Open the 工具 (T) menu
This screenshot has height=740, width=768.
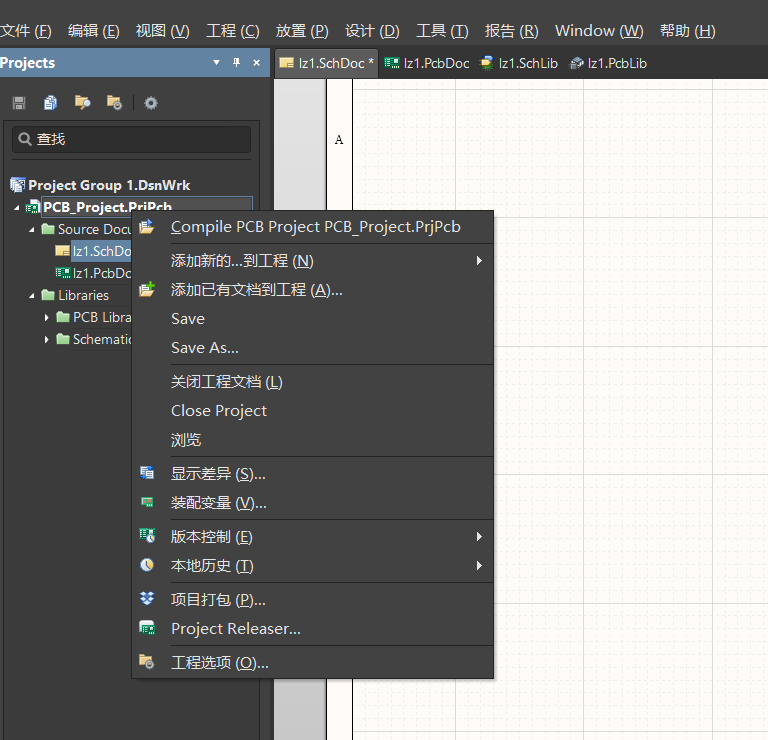[442, 31]
